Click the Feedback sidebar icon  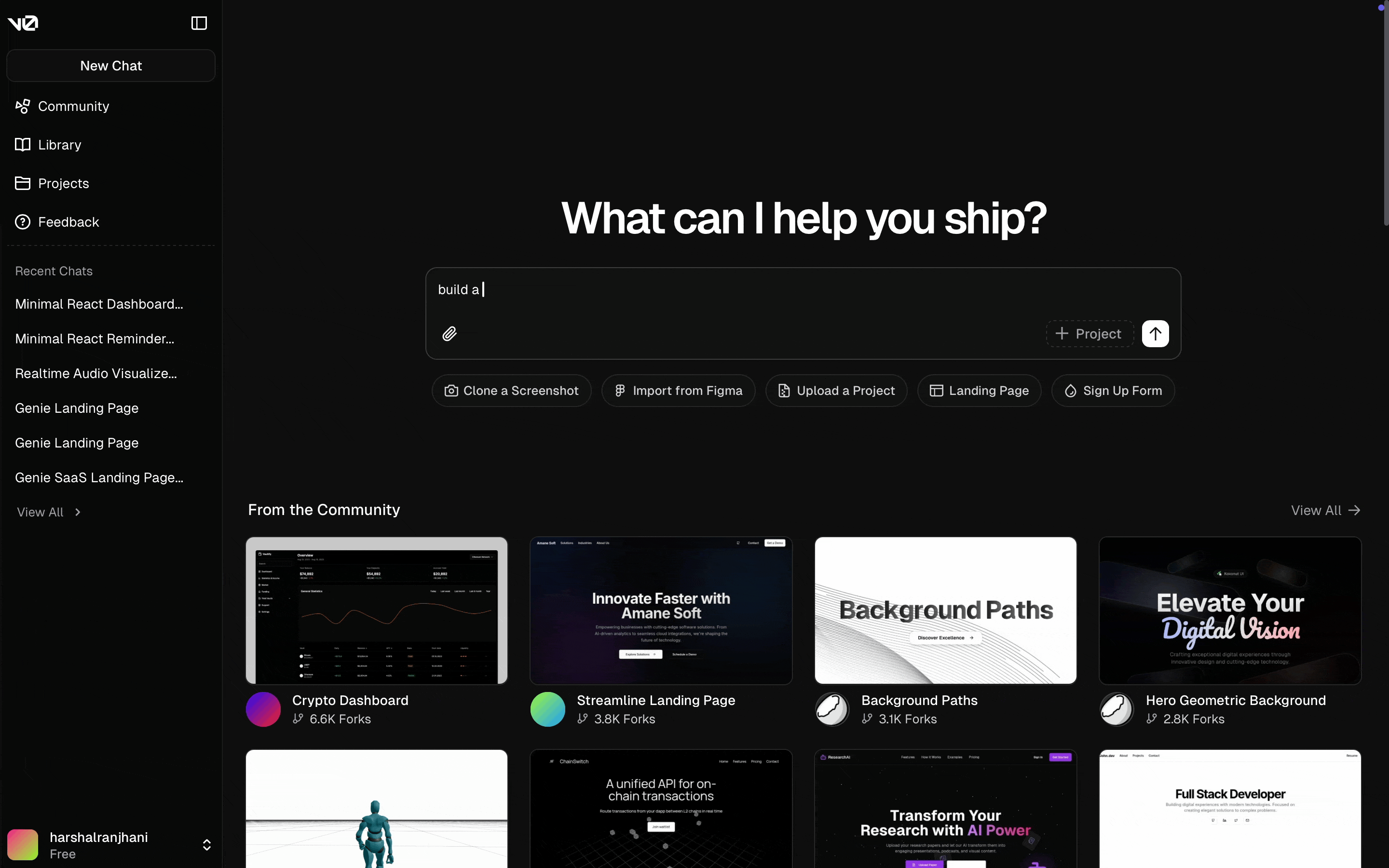(x=23, y=222)
